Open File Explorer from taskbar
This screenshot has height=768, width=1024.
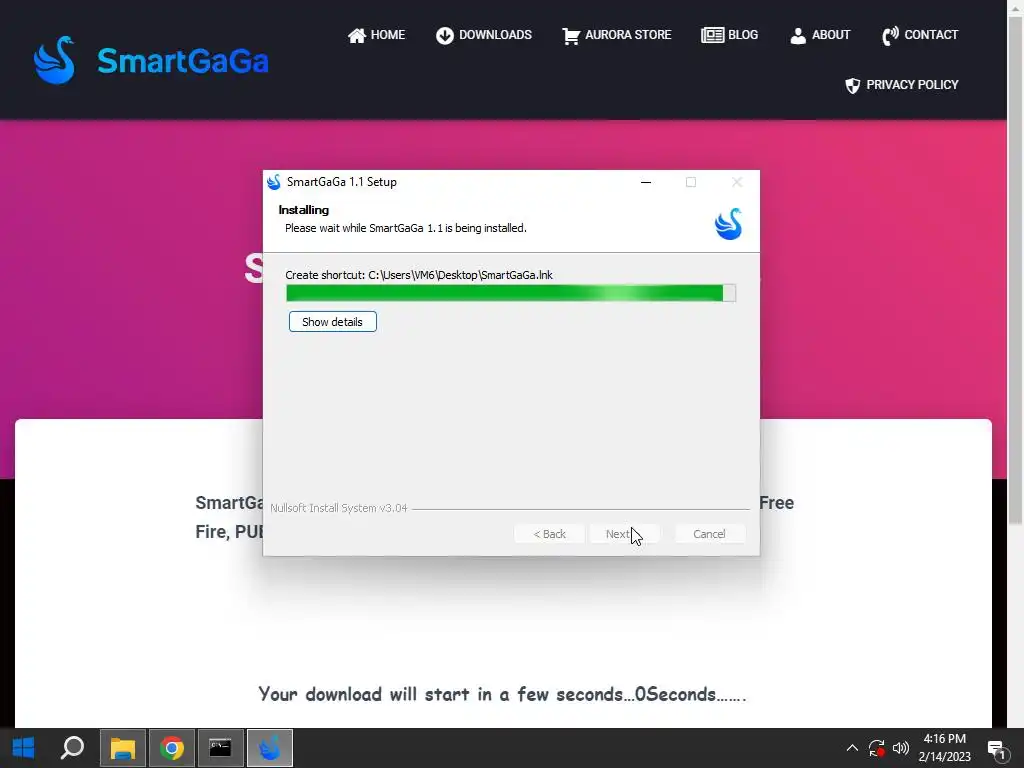pyautogui.click(x=123, y=748)
